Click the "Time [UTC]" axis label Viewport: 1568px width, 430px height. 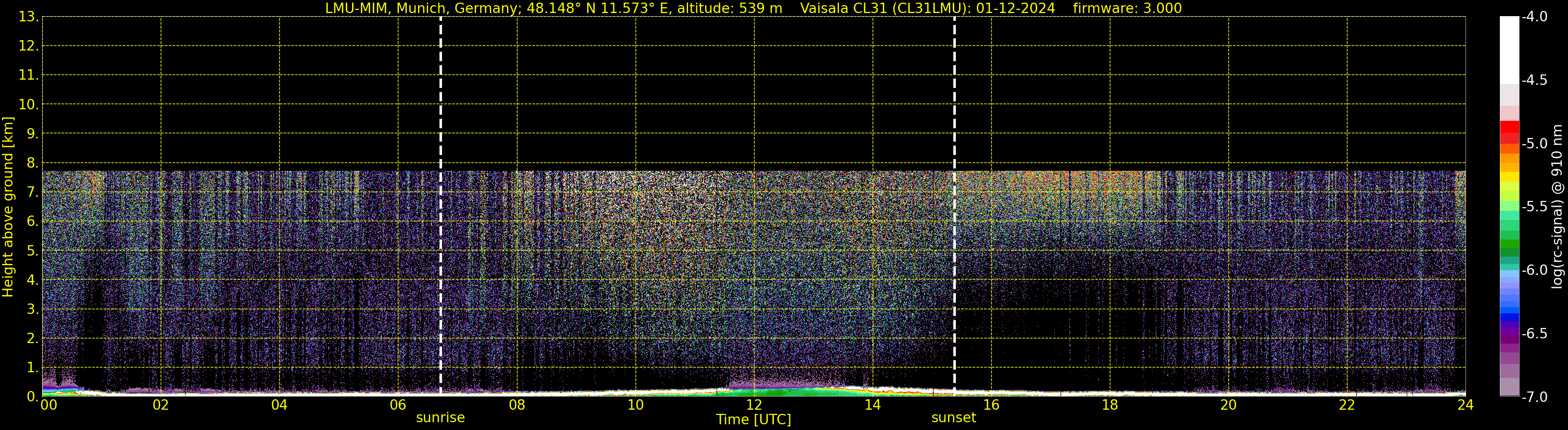click(754, 420)
